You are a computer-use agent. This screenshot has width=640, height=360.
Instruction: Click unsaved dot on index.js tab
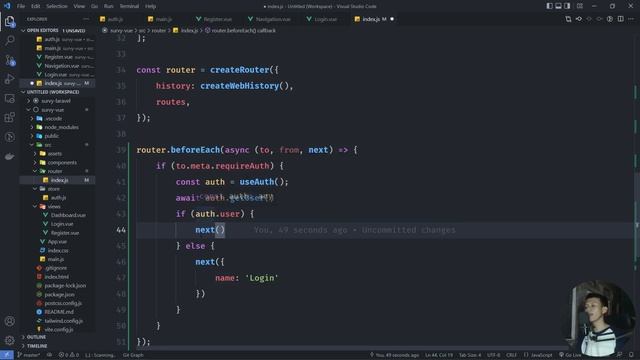[x=392, y=19]
